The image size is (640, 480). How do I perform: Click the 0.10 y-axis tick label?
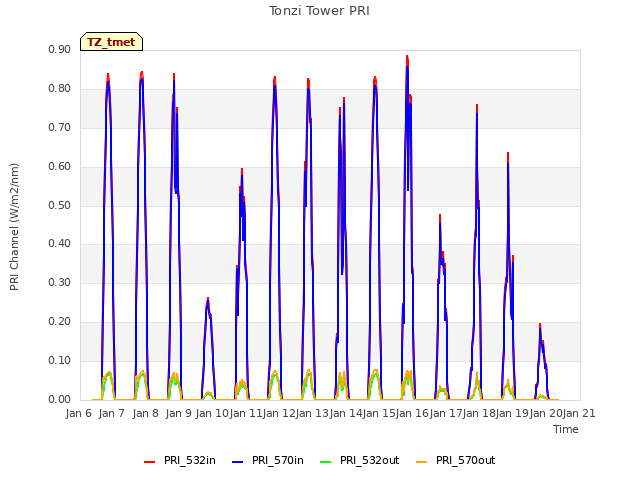pyautogui.click(x=60, y=360)
